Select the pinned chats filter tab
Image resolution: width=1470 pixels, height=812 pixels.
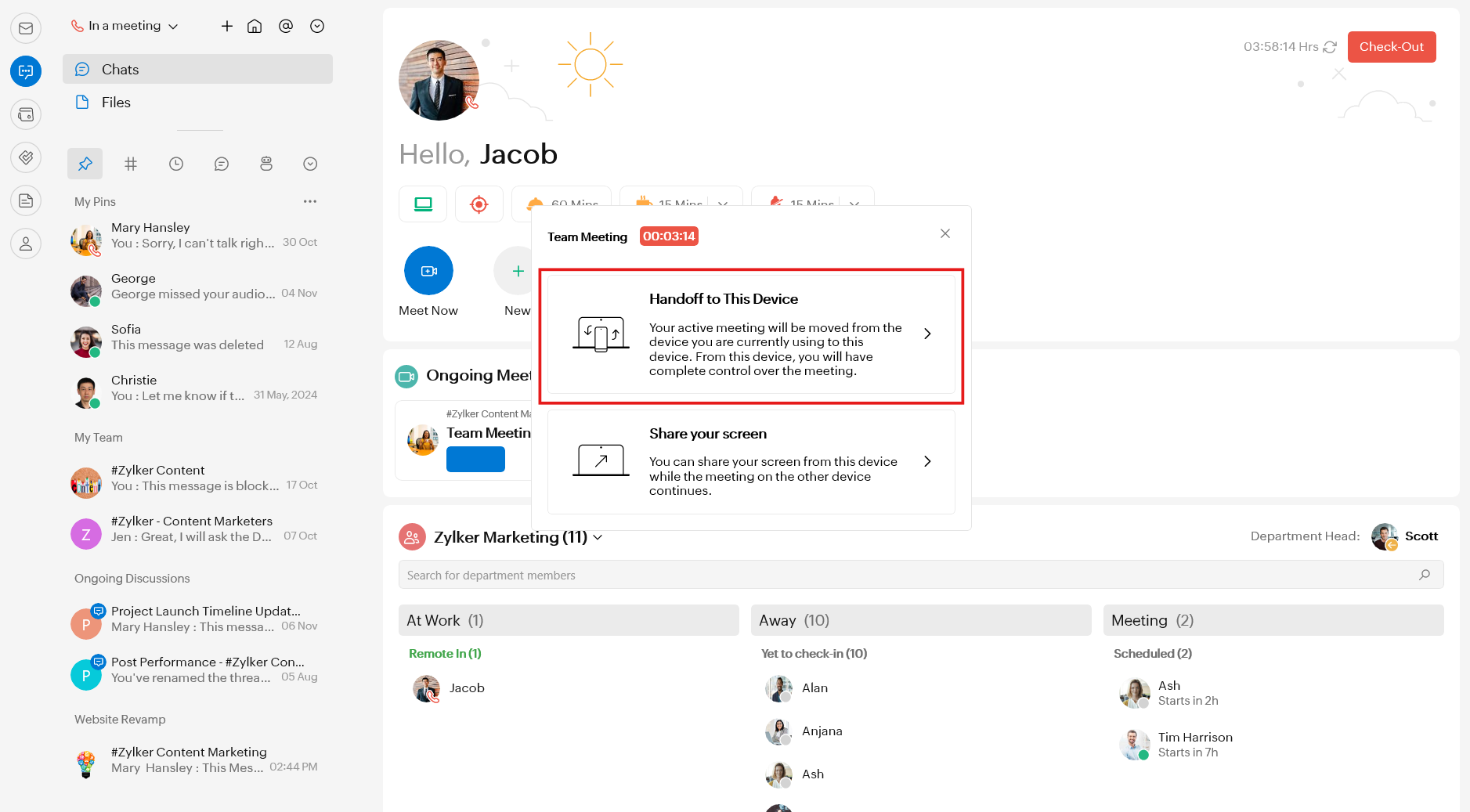point(85,164)
